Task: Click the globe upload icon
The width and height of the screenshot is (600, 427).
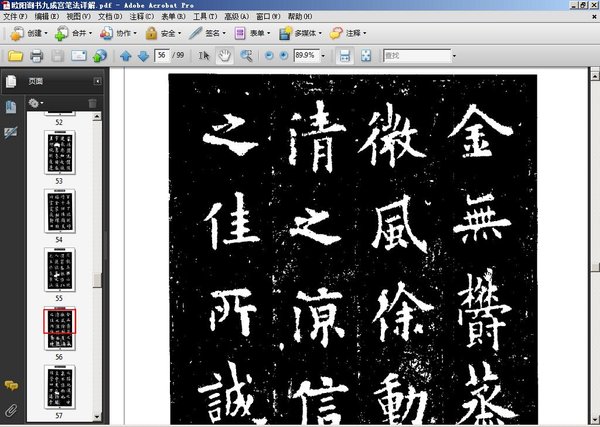Action: tap(100, 56)
